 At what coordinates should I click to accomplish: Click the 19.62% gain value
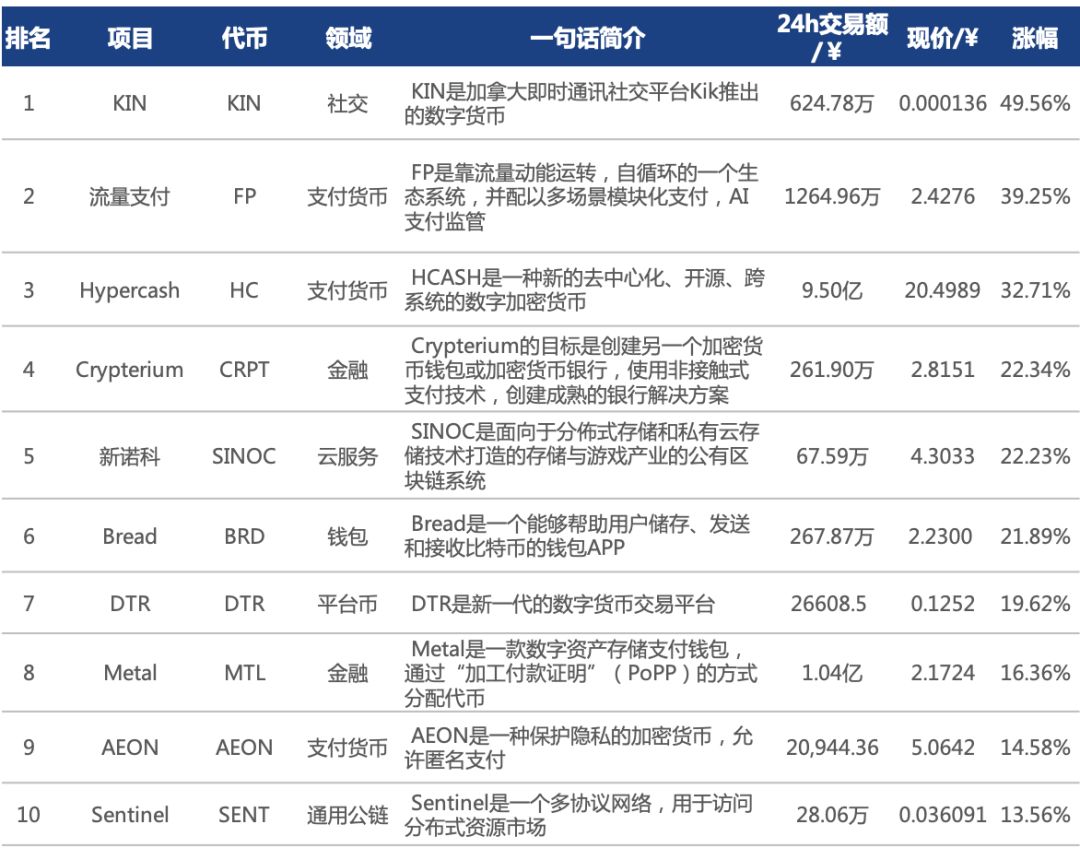(x=1035, y=603)
